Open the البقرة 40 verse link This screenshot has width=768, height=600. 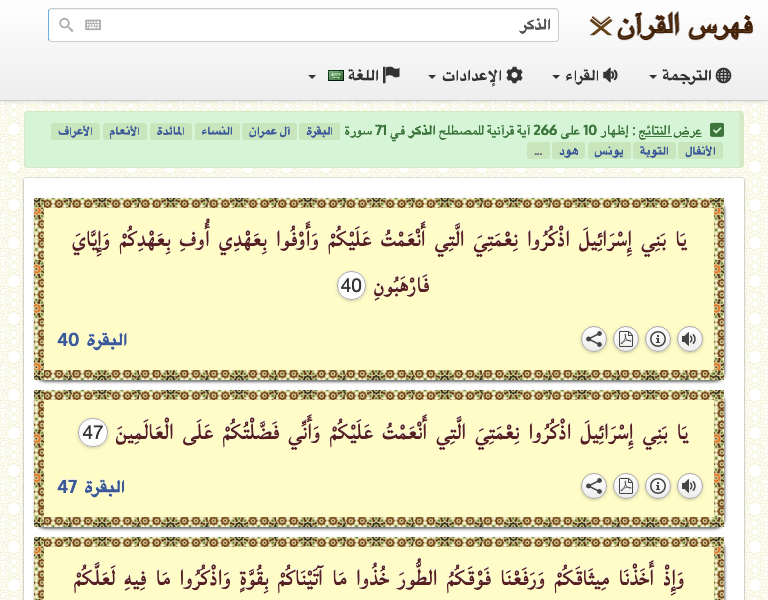92,340
